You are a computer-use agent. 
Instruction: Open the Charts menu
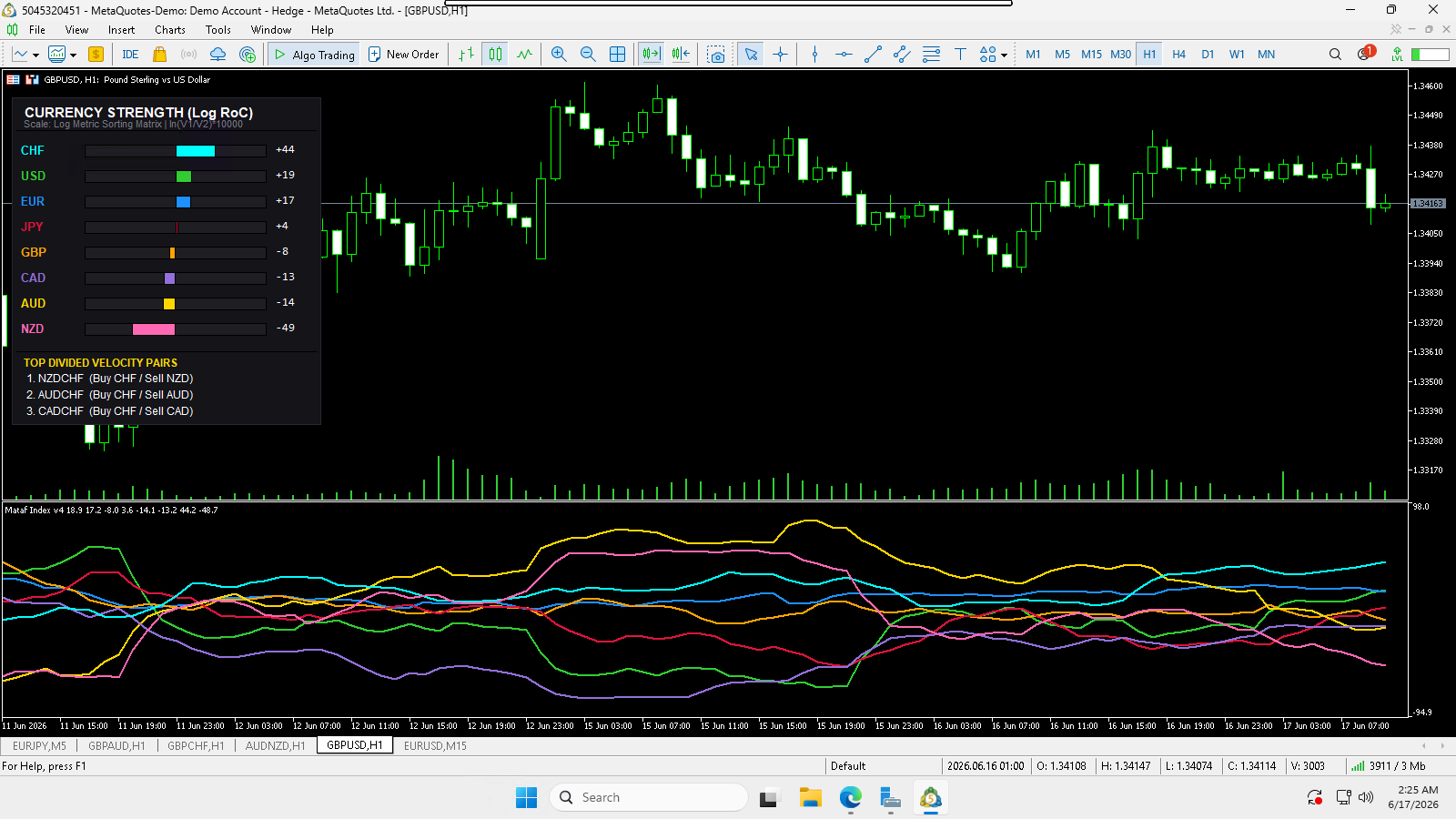pos(170,30)
